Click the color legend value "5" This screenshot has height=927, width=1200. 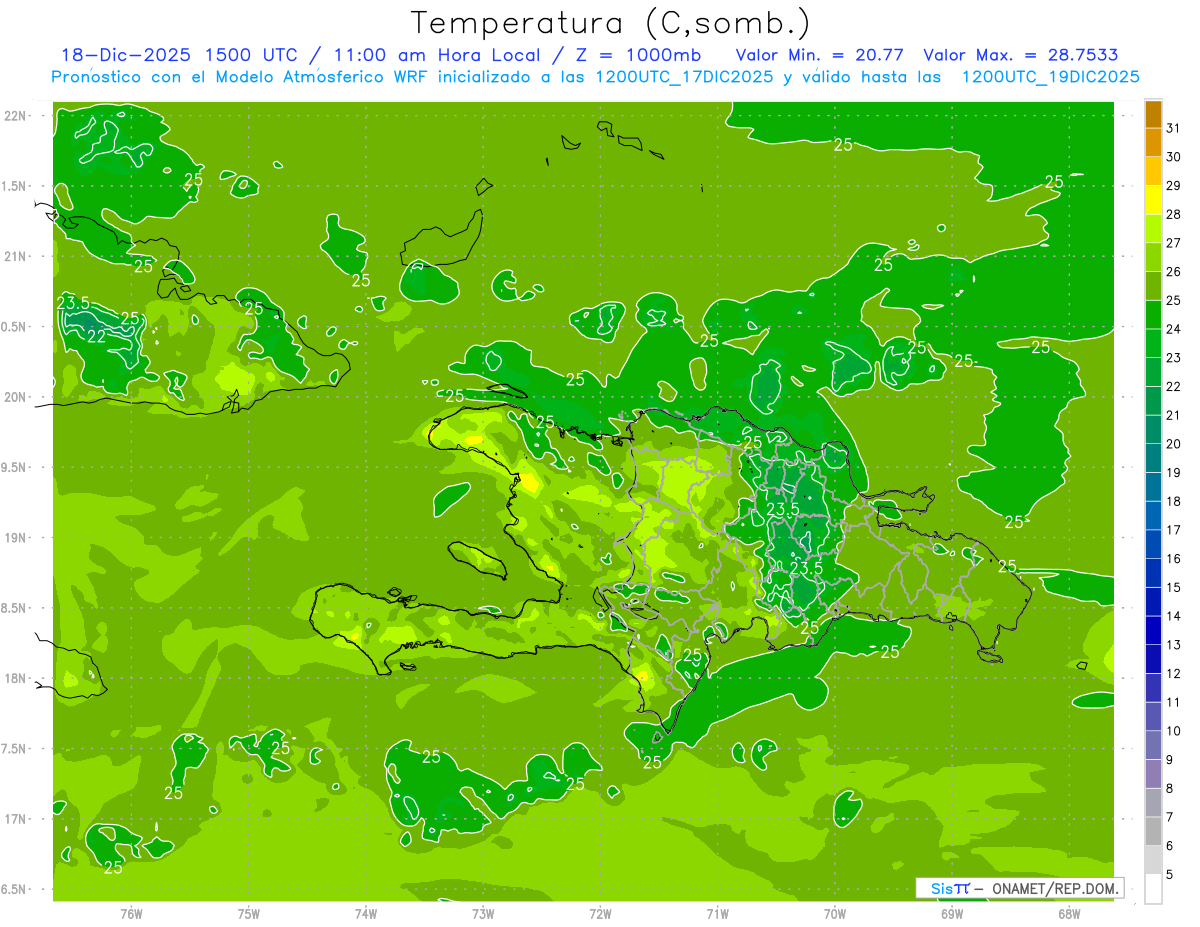pos(1170,874)
